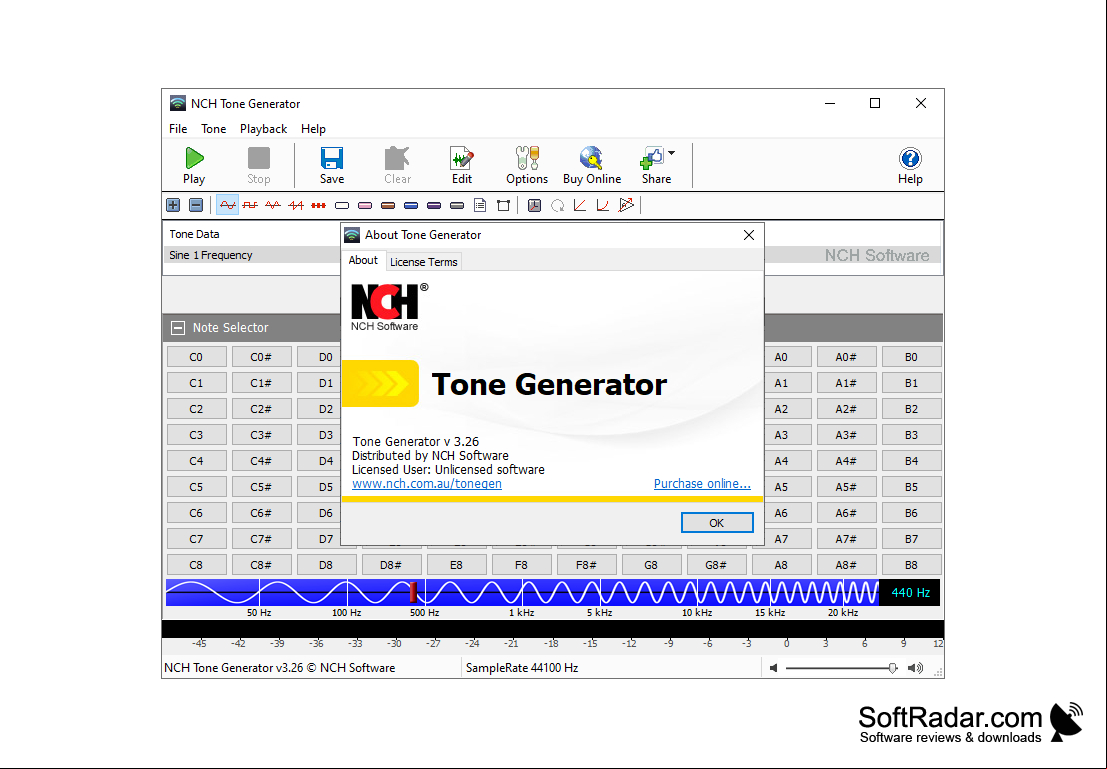Select the brown noise icon

pos(388,205)
